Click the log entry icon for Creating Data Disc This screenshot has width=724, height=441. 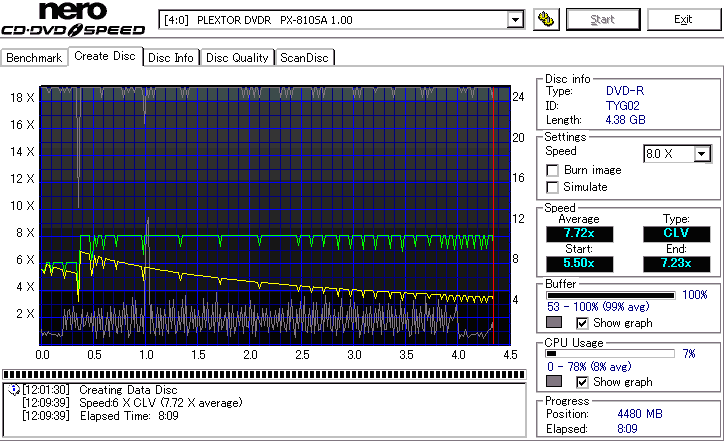tap(13, 389)
